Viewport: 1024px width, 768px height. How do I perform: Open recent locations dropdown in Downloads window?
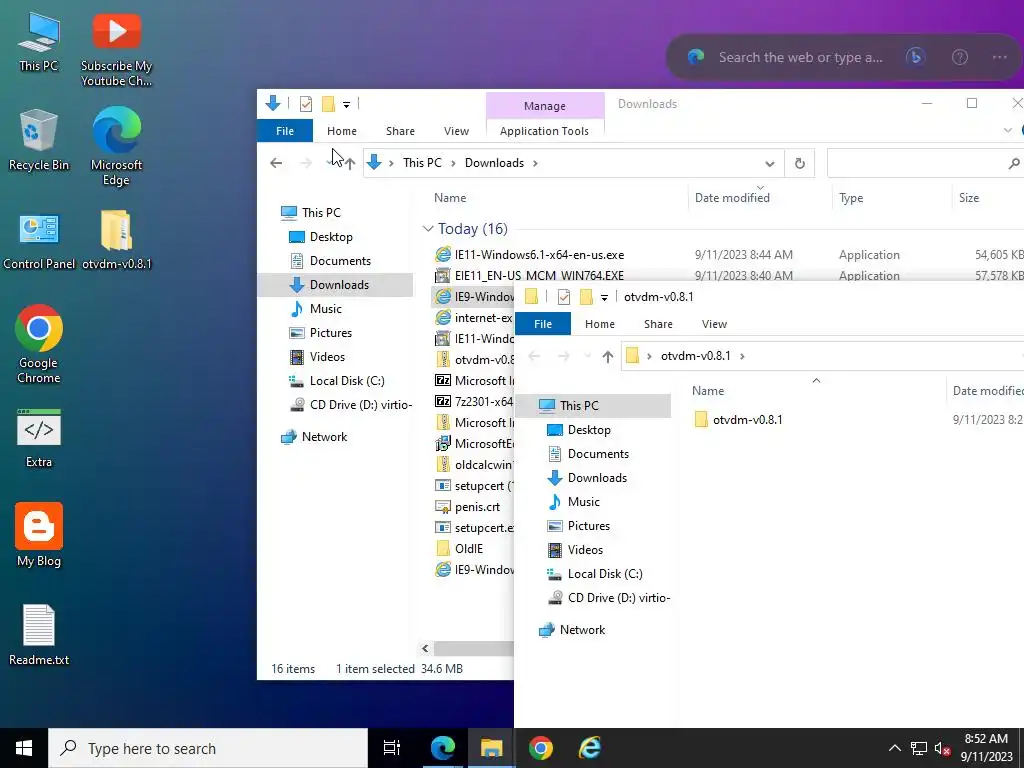pos(330,163)
